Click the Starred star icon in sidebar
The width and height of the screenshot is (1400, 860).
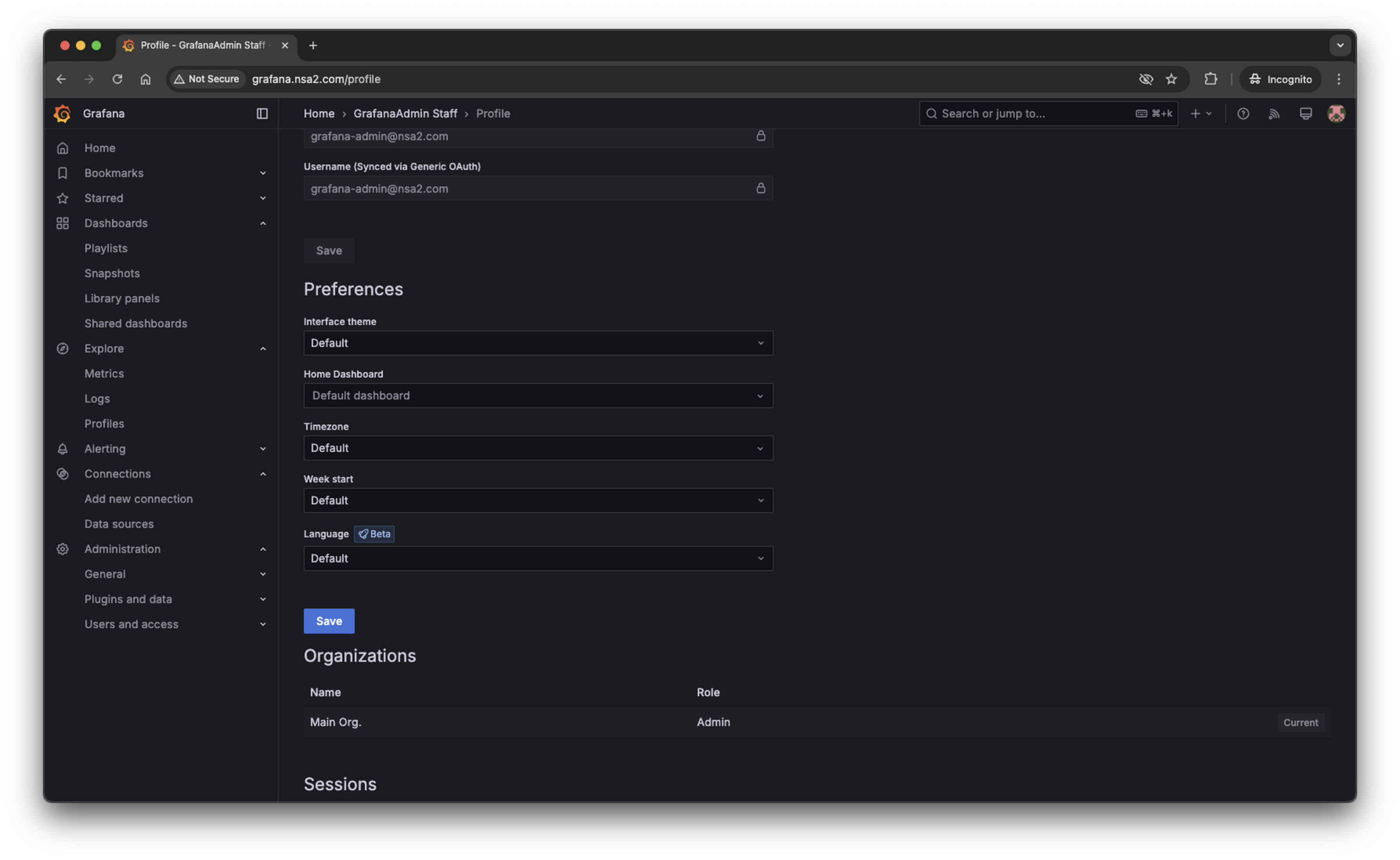pos(63,198)
